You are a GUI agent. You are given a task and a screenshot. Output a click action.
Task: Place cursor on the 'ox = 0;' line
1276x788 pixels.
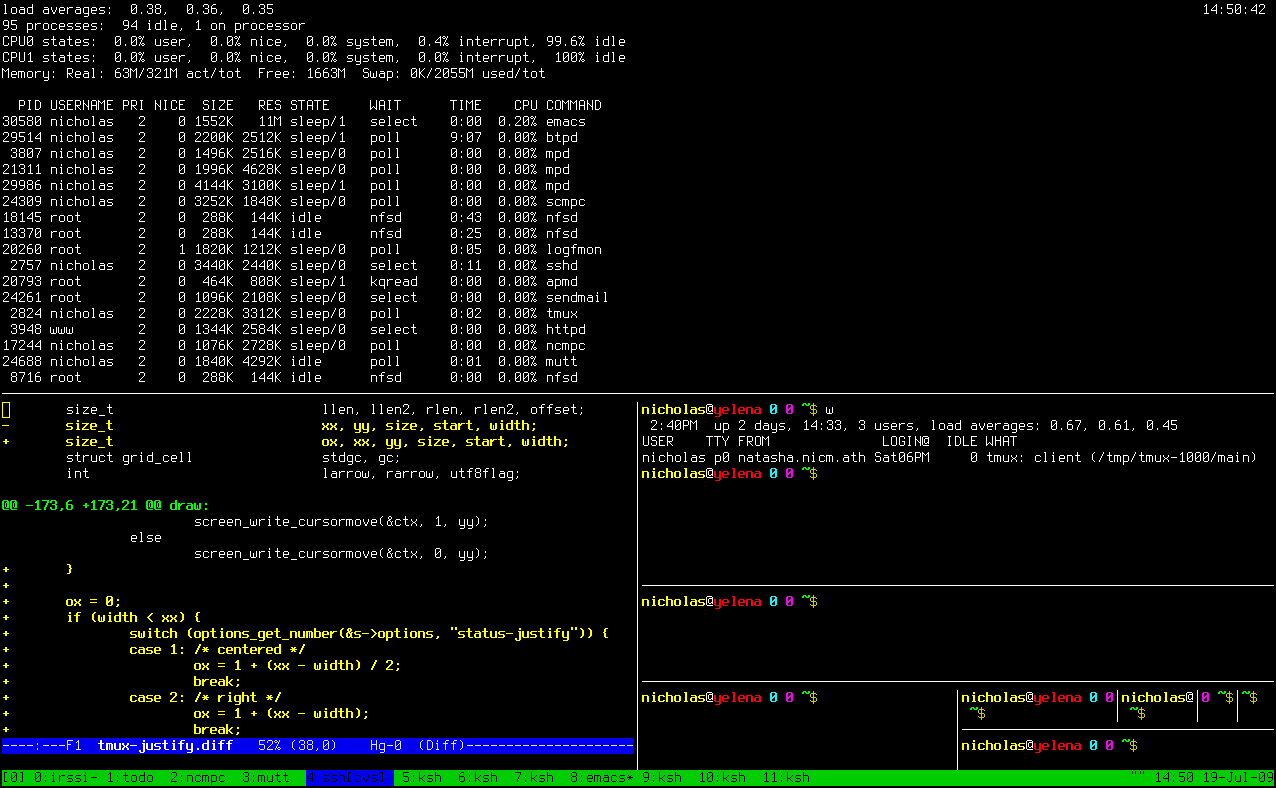coord(93,601)
